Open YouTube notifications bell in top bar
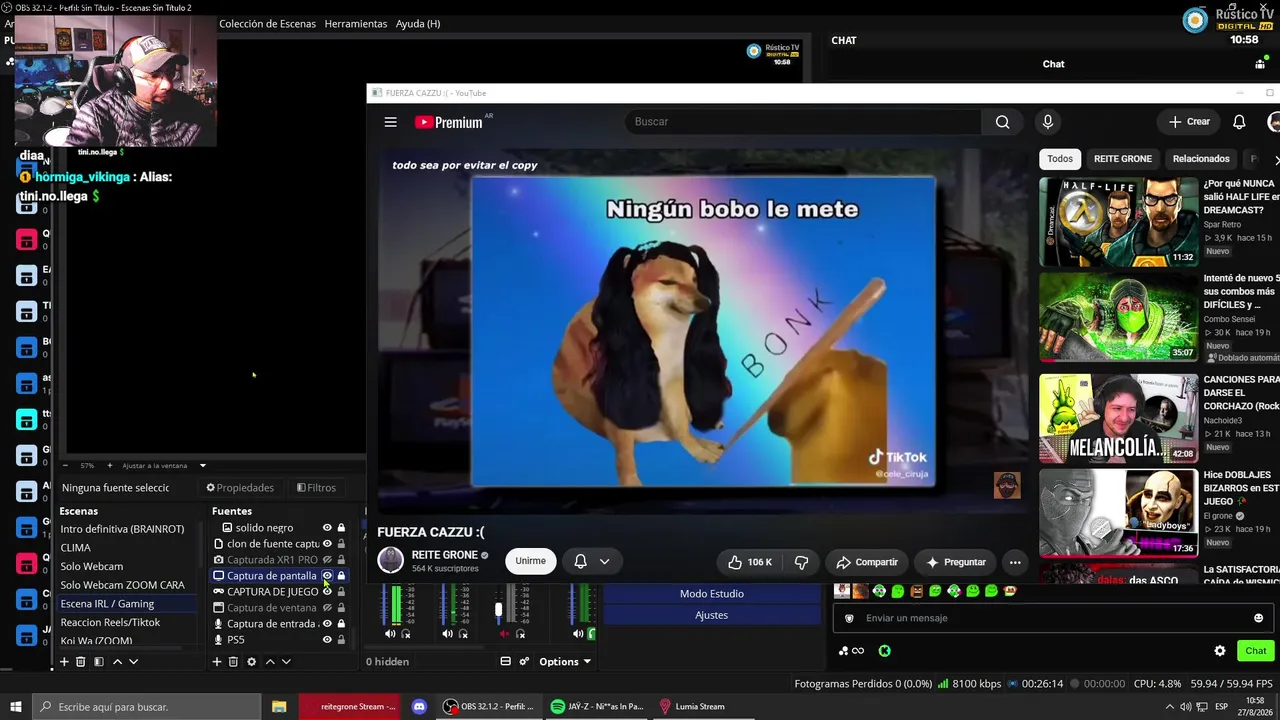 (x=1239, y=122)
